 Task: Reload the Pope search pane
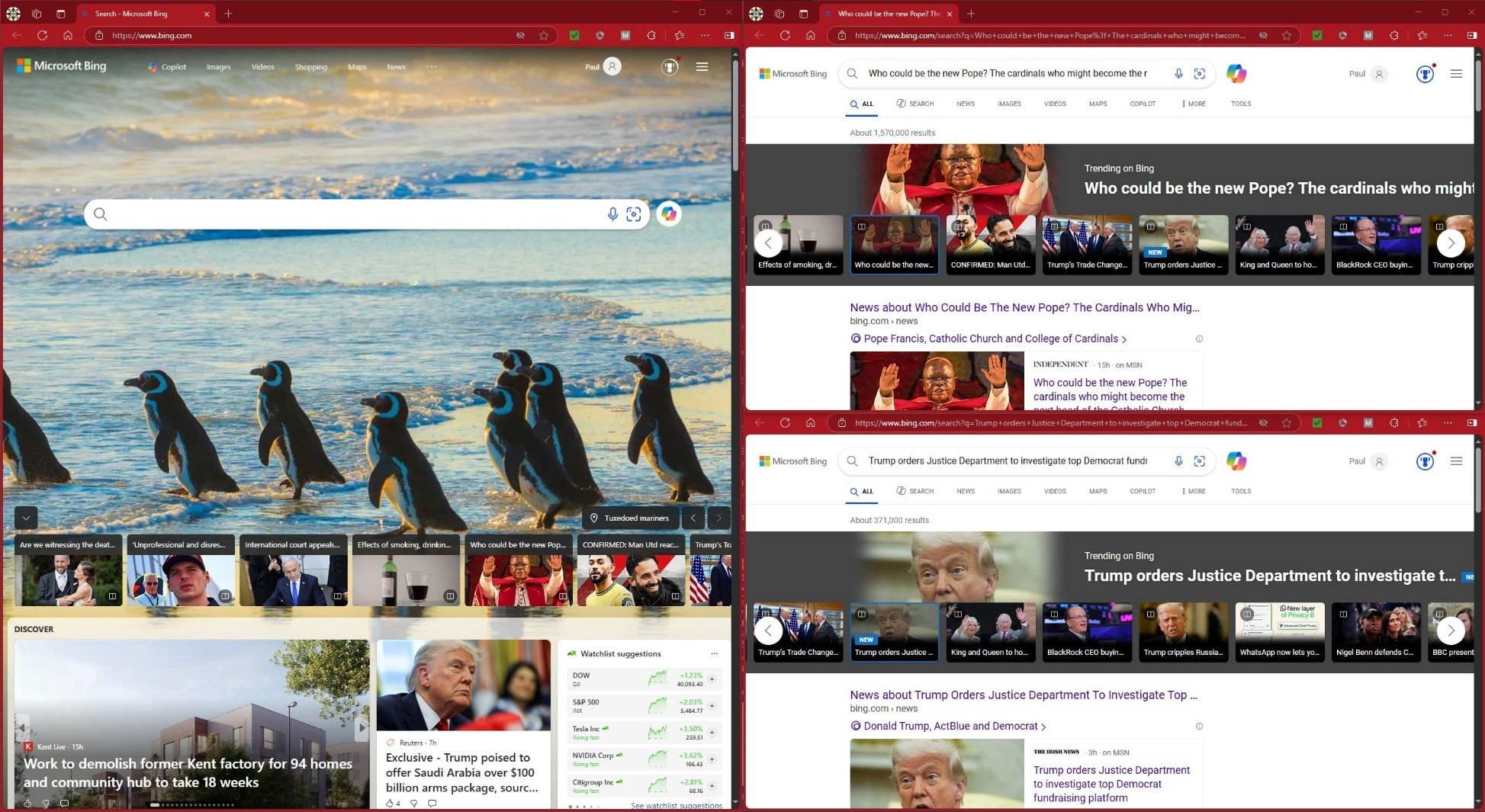(785, 35)
